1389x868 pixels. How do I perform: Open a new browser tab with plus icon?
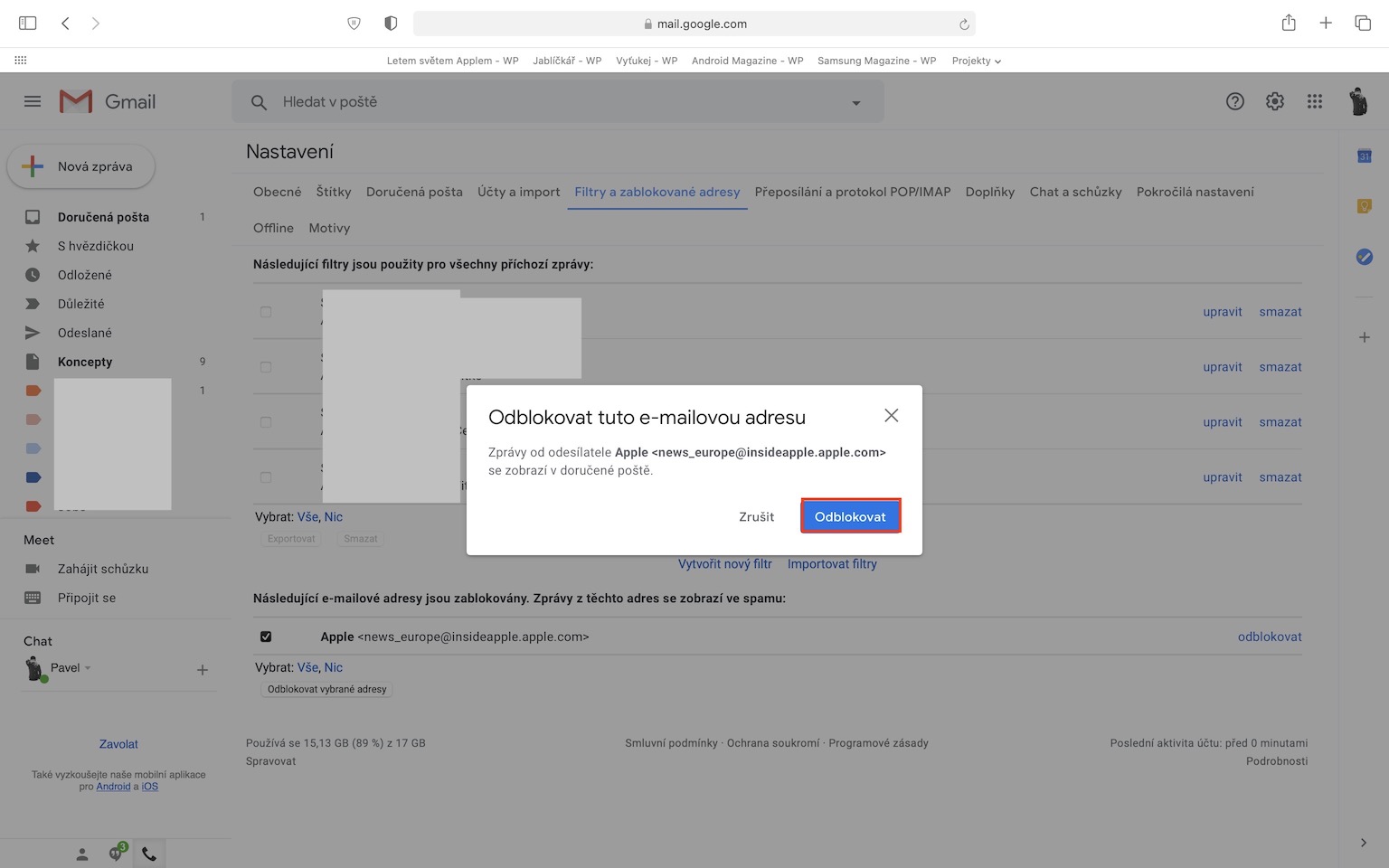tap(1326, 24)
